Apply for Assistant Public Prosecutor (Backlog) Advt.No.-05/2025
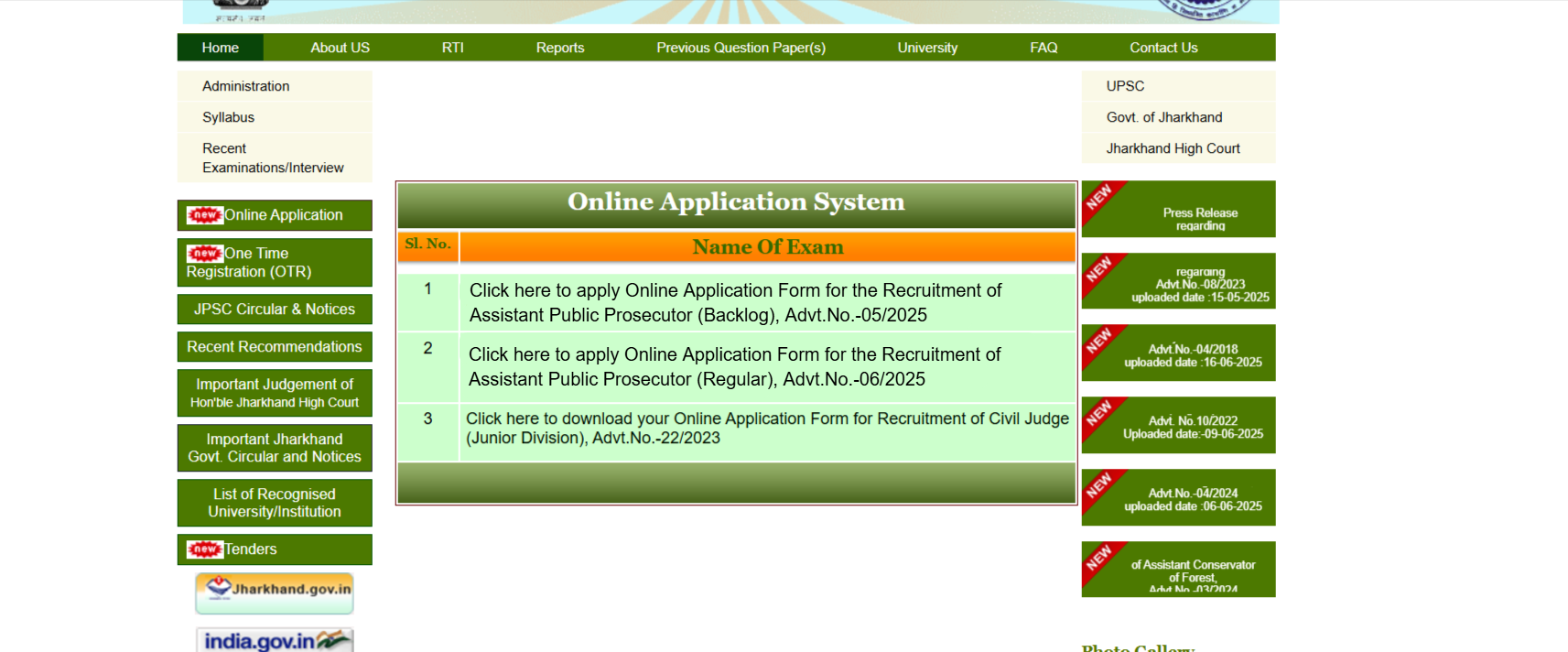This screenshot has width=1568, height=652. [x=735, y=302]
